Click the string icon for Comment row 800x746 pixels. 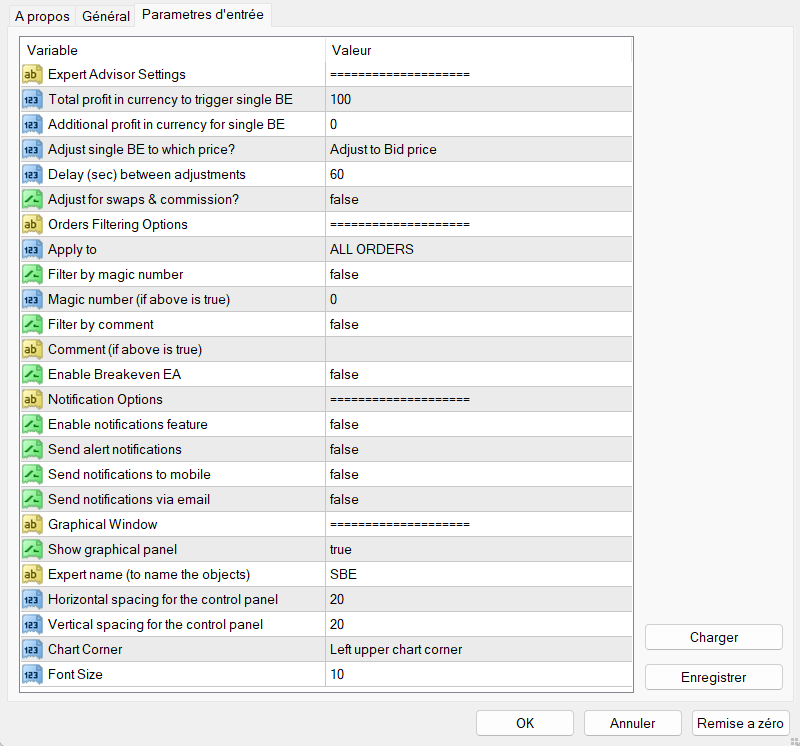(31, 350)
